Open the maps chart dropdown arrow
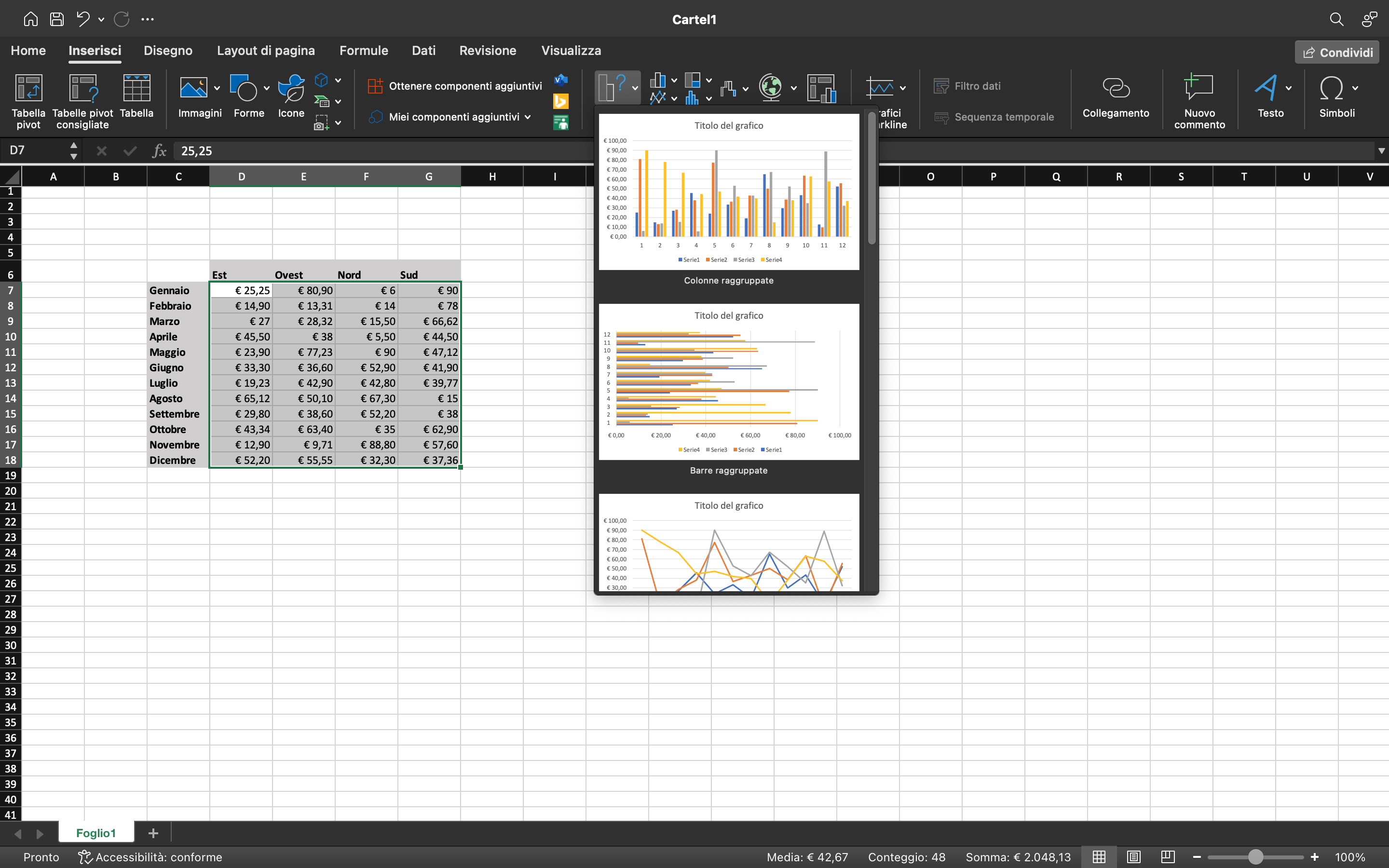 794,88
